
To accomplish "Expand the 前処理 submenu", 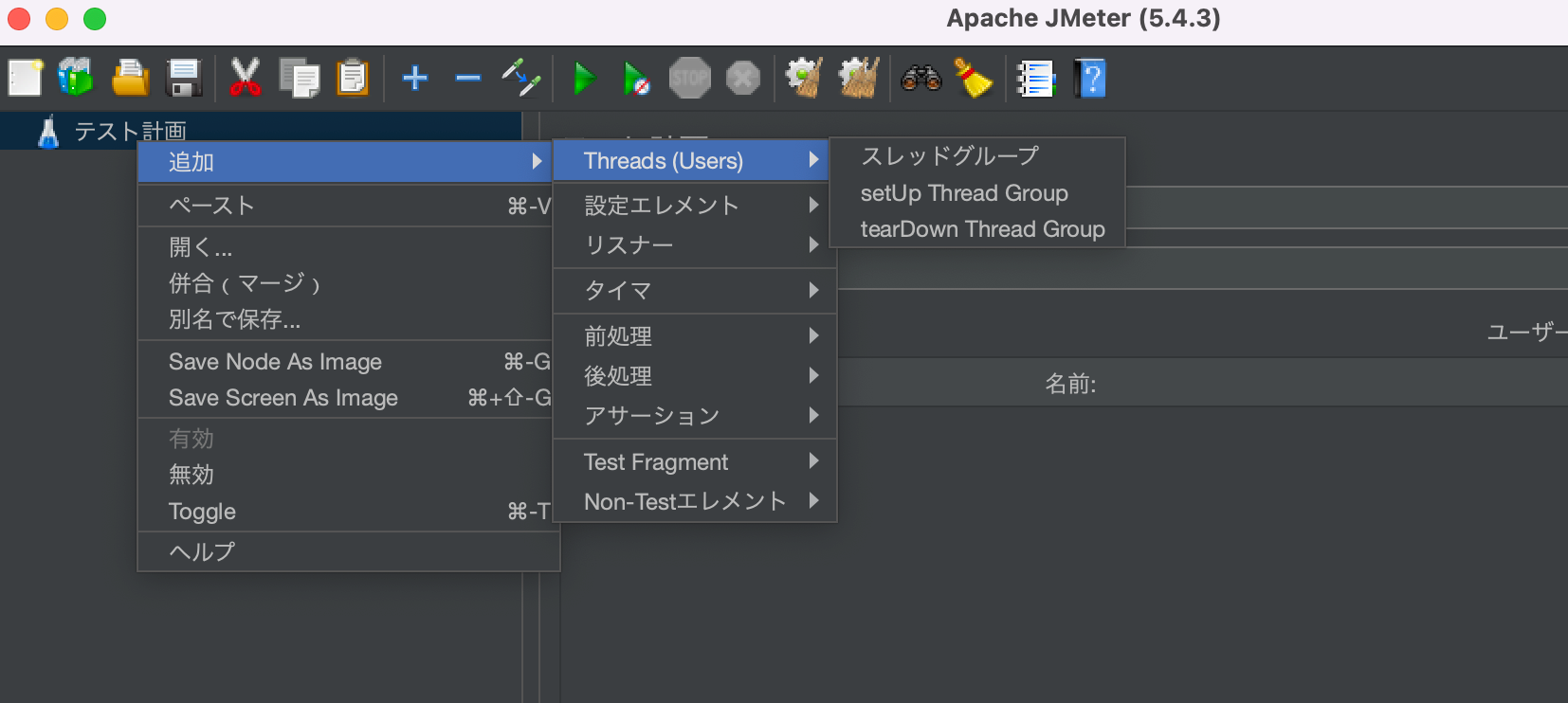I will pyautogui.click(x=695, y=336).
